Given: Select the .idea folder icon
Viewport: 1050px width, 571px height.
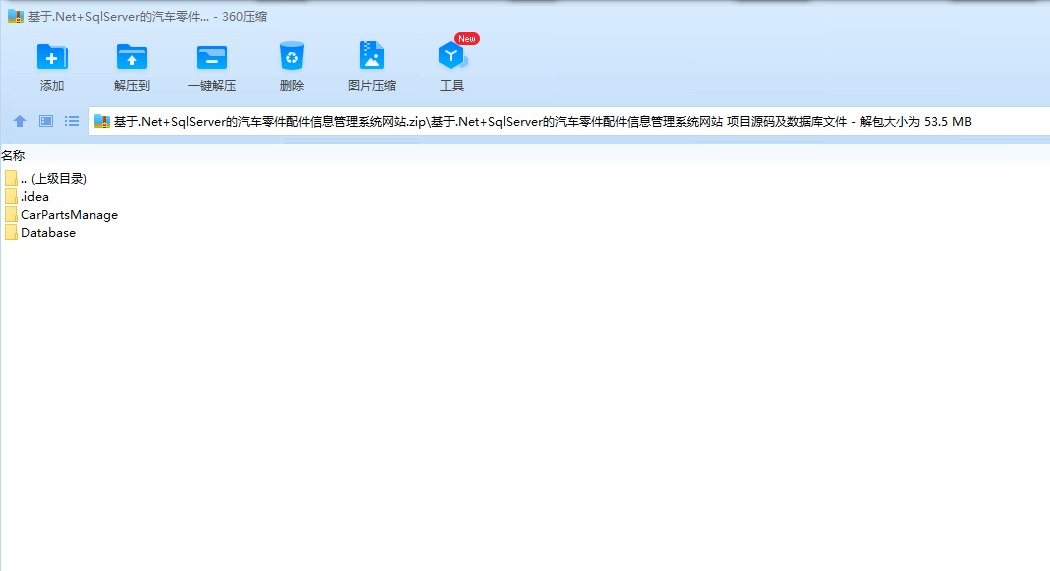Looking at the screenshot, I should pos(11,196).
